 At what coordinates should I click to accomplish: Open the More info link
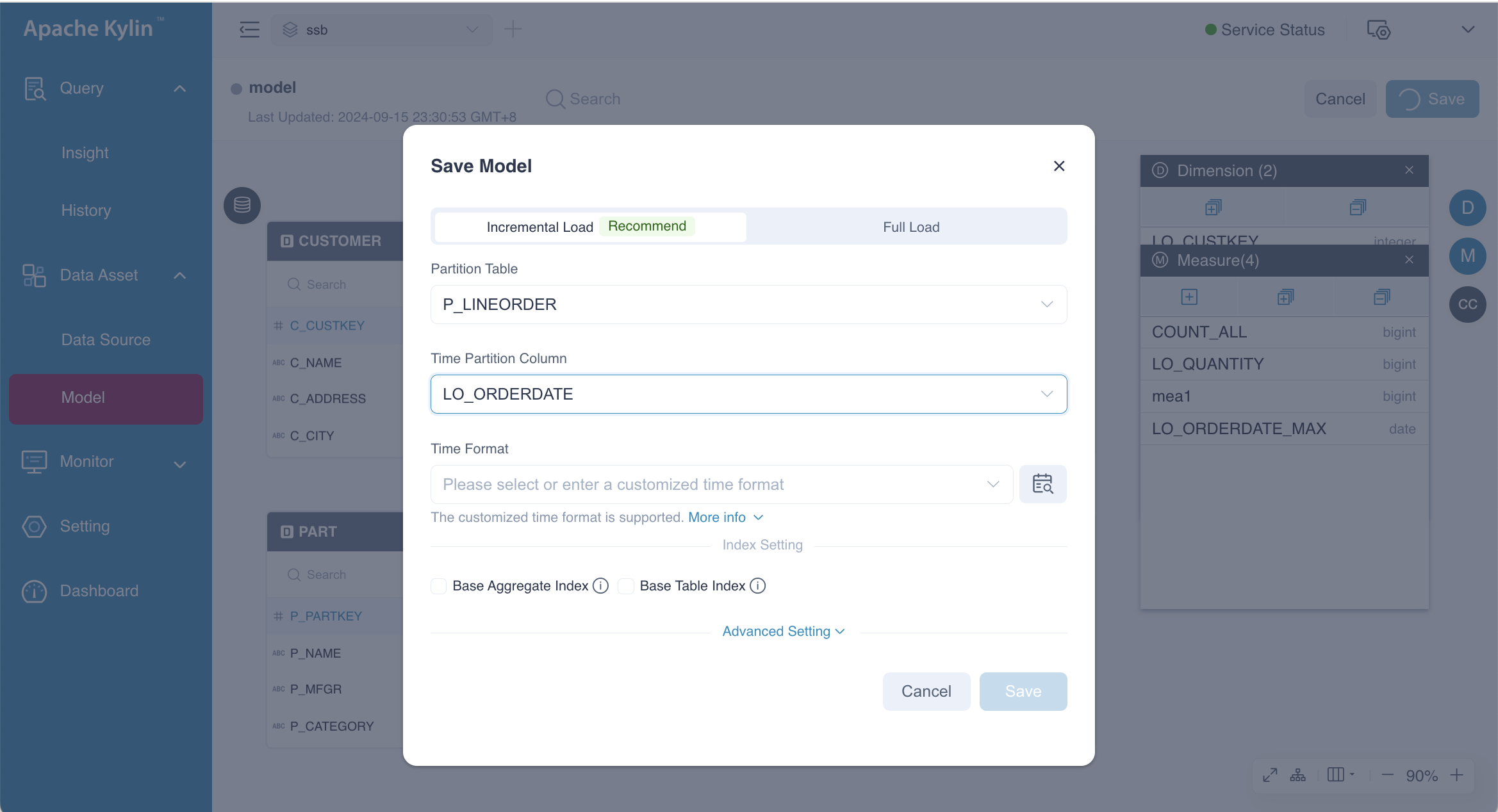[717, 517]
